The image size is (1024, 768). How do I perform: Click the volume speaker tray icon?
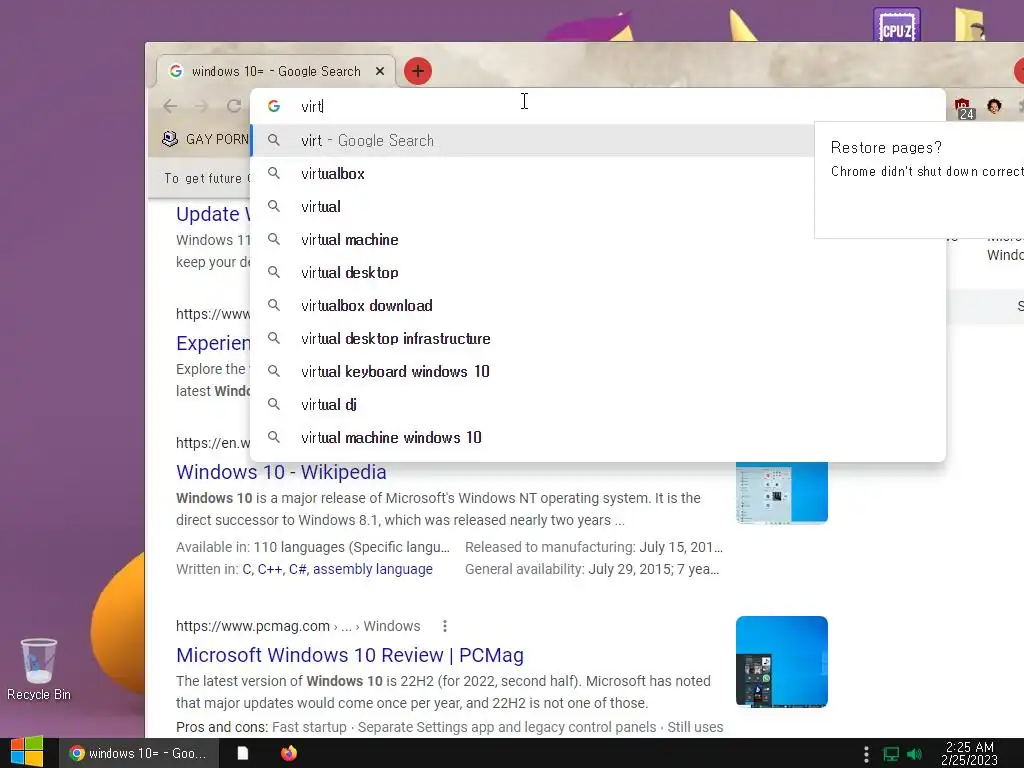coord(914,754)
